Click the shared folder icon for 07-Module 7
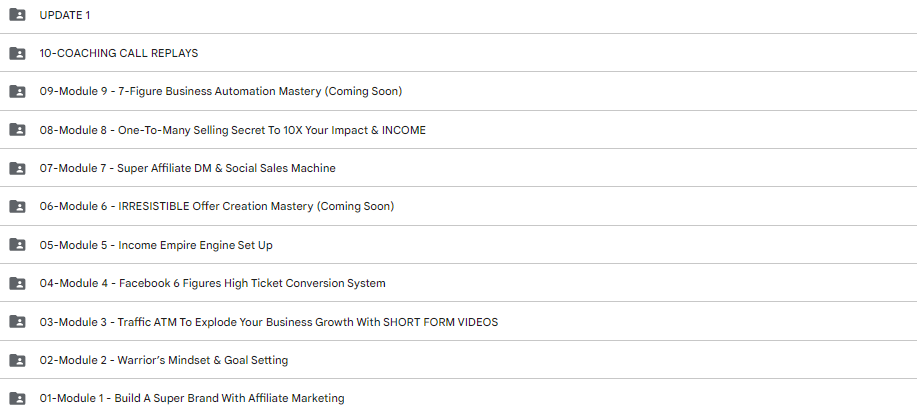Image resolution: width=917 pixels, height=414 pixels. click(x=18, y=168)
